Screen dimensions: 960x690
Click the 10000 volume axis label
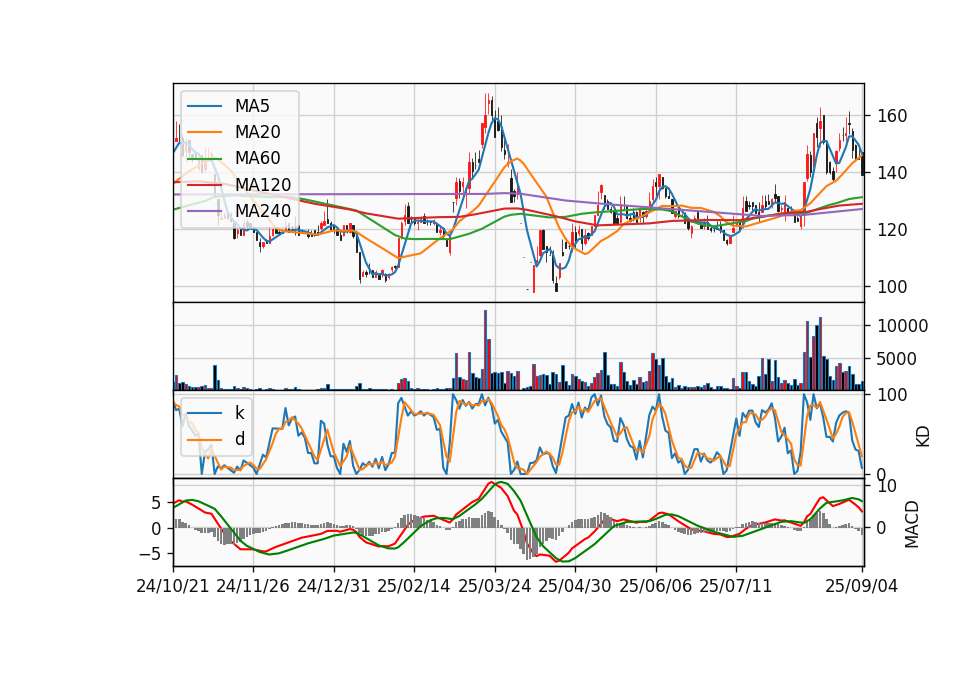[902, 326]
